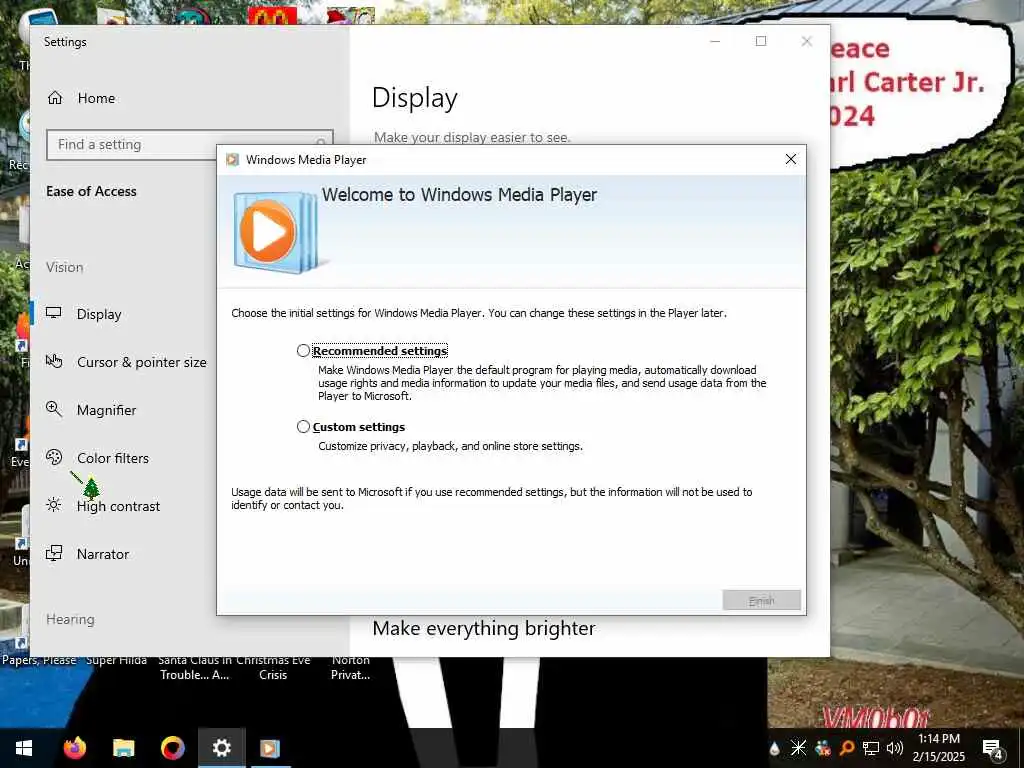The height and width of the screenshot is (768, 1024).
Task: Click the Display monitor icon in Settings
Action: pos(54,313)
